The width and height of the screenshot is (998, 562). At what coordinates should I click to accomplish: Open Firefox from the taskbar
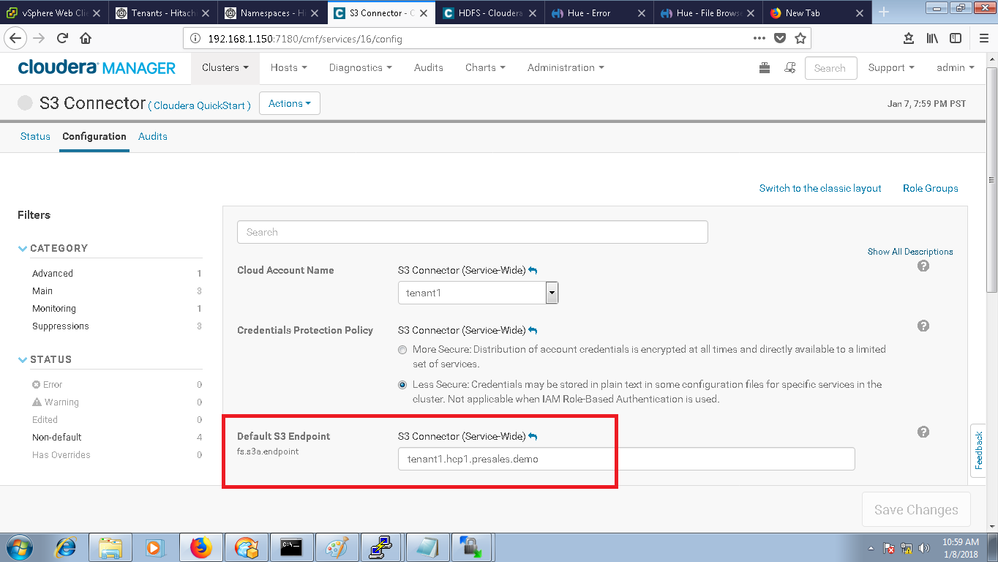click(200, 547)
